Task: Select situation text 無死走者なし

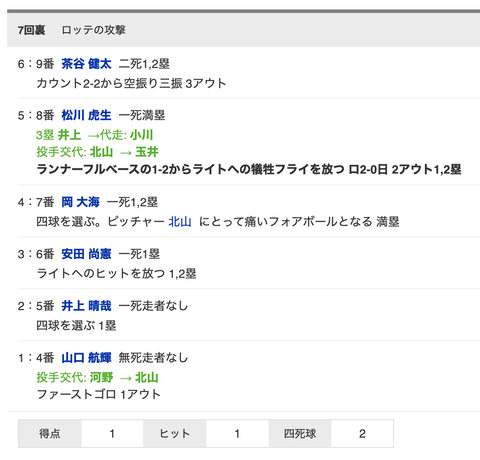Action: click(x=153, y=358)
